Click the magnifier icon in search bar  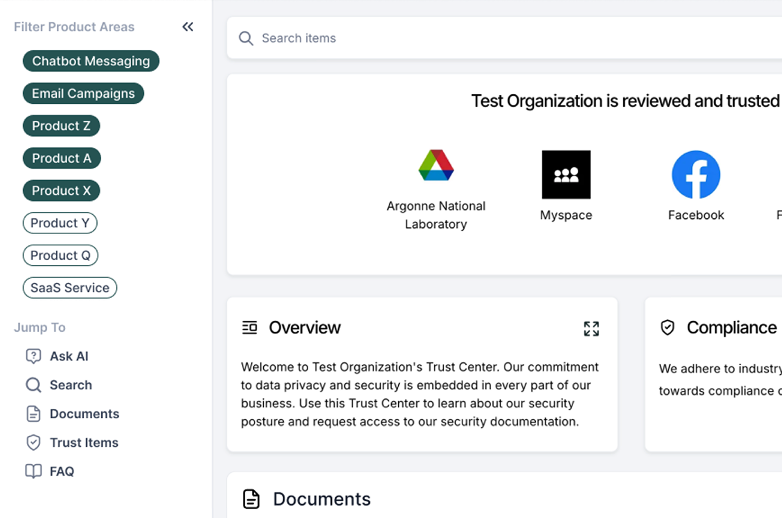246,38
